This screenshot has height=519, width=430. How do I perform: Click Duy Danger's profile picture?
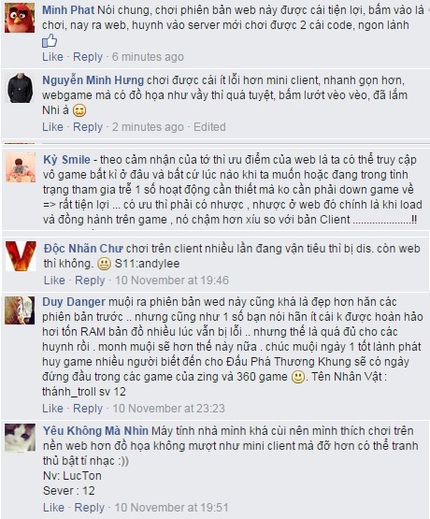(x=20, y=310)
